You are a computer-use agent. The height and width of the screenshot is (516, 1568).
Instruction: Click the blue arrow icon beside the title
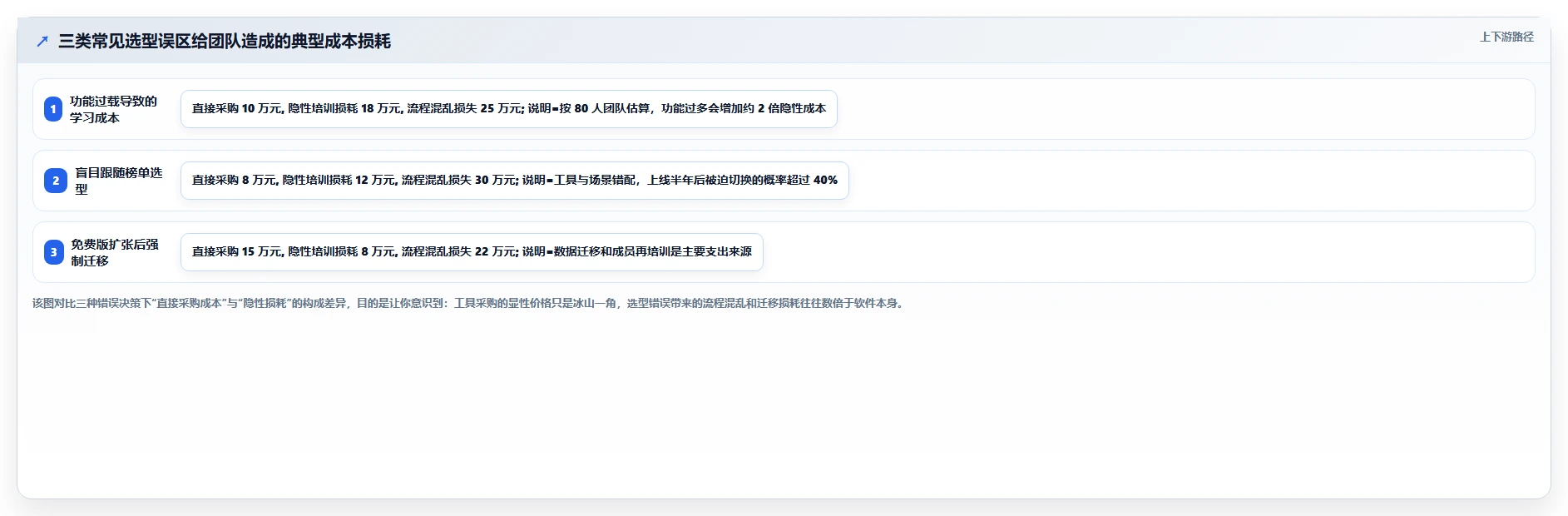point(42,42)
